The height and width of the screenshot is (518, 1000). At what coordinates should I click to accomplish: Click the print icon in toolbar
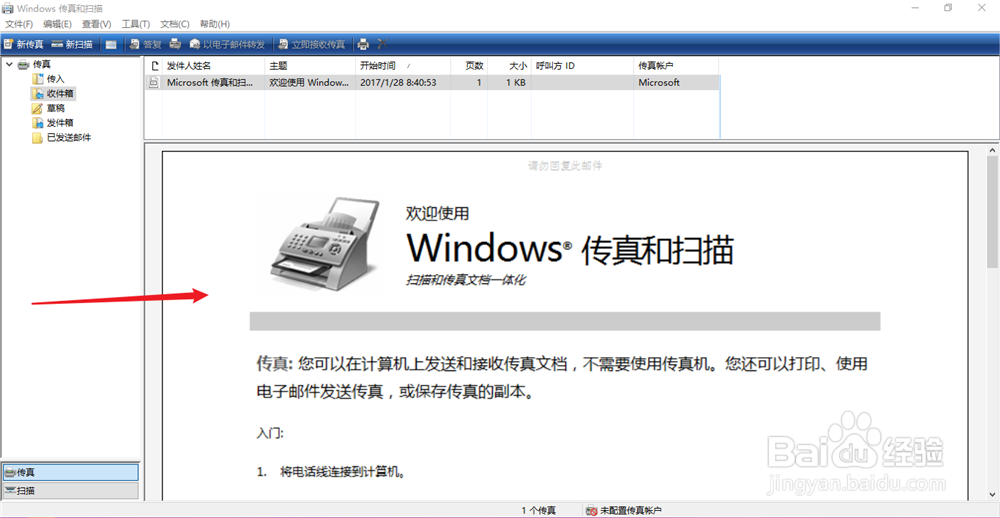pos(363,44)
